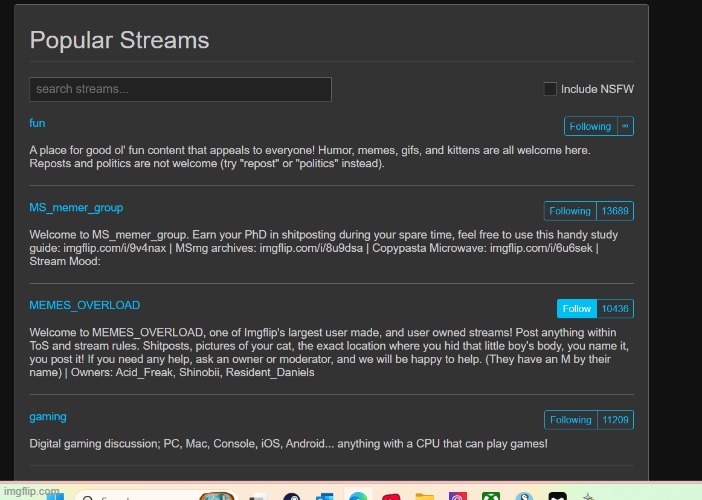The image size is (702, 500).
Task: Toggle Following on the gaming stream
Action: click(570, 420)
